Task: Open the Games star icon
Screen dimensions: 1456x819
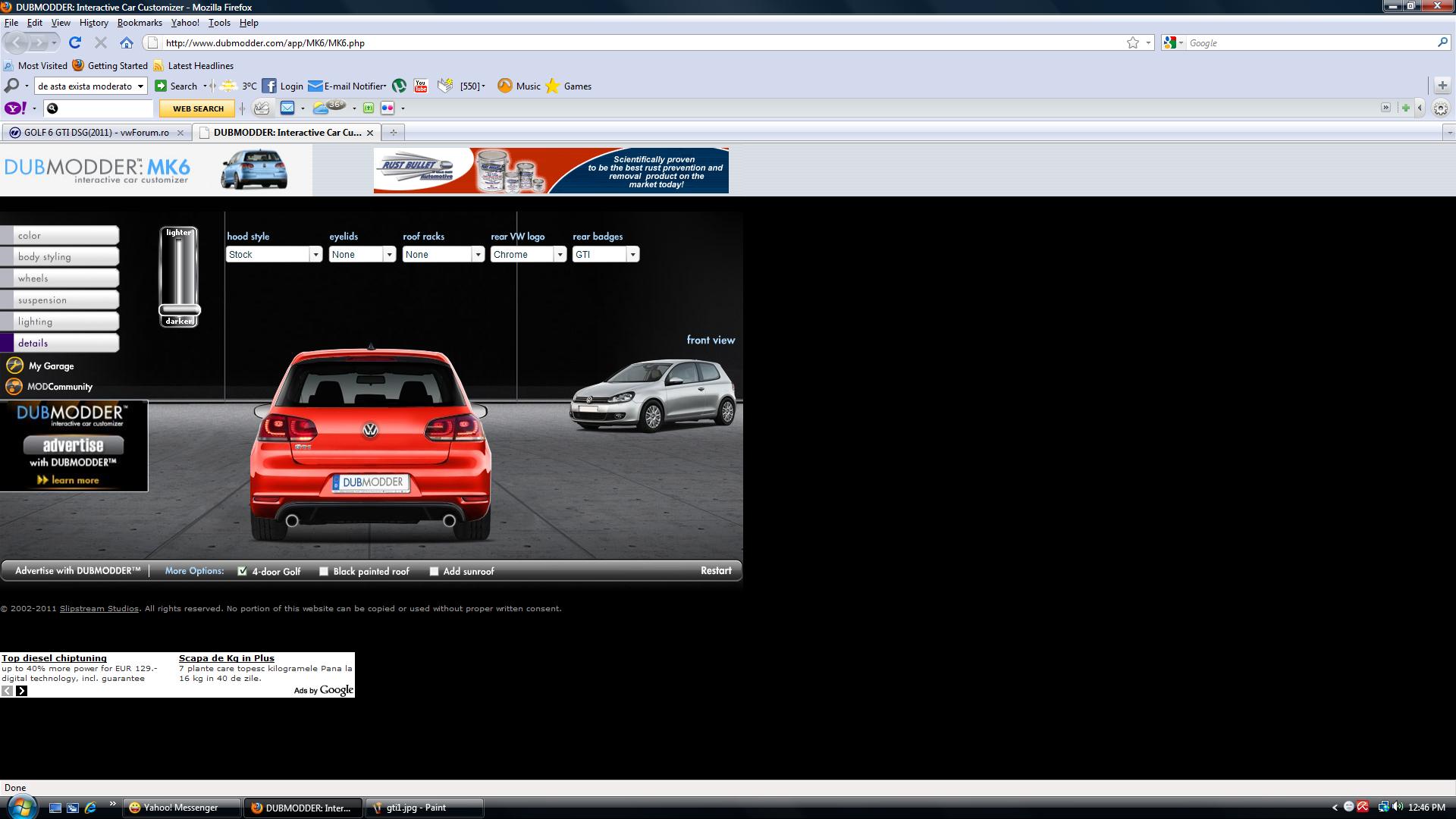Action: pos(553,86)
